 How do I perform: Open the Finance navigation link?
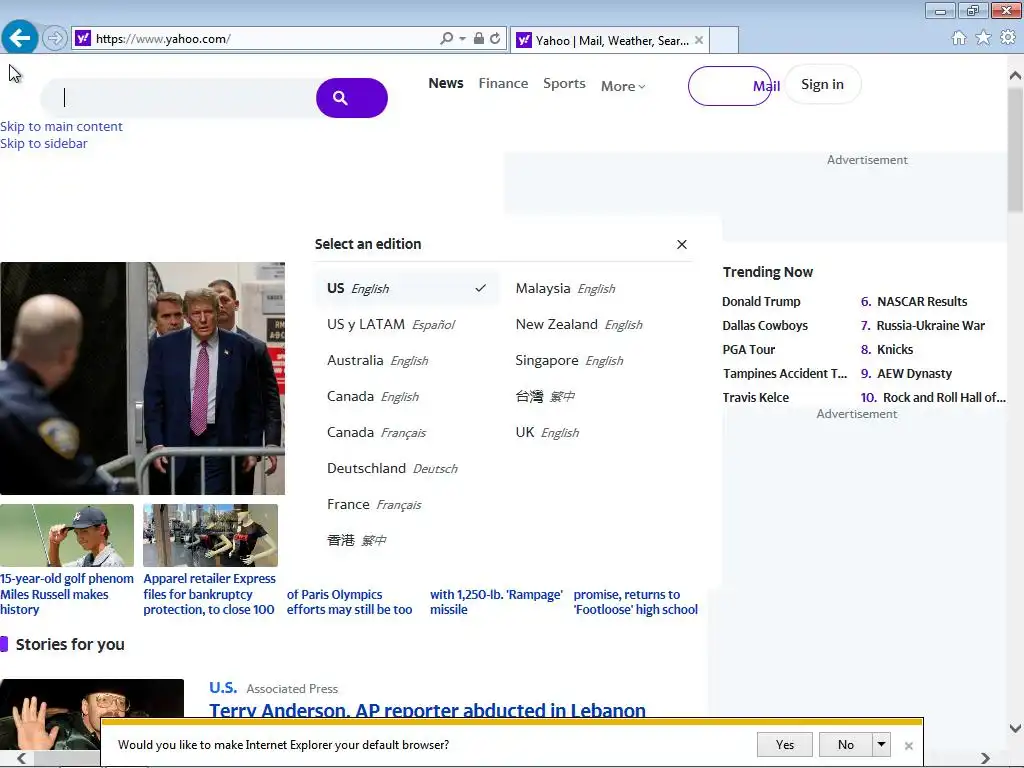point(504,84)
